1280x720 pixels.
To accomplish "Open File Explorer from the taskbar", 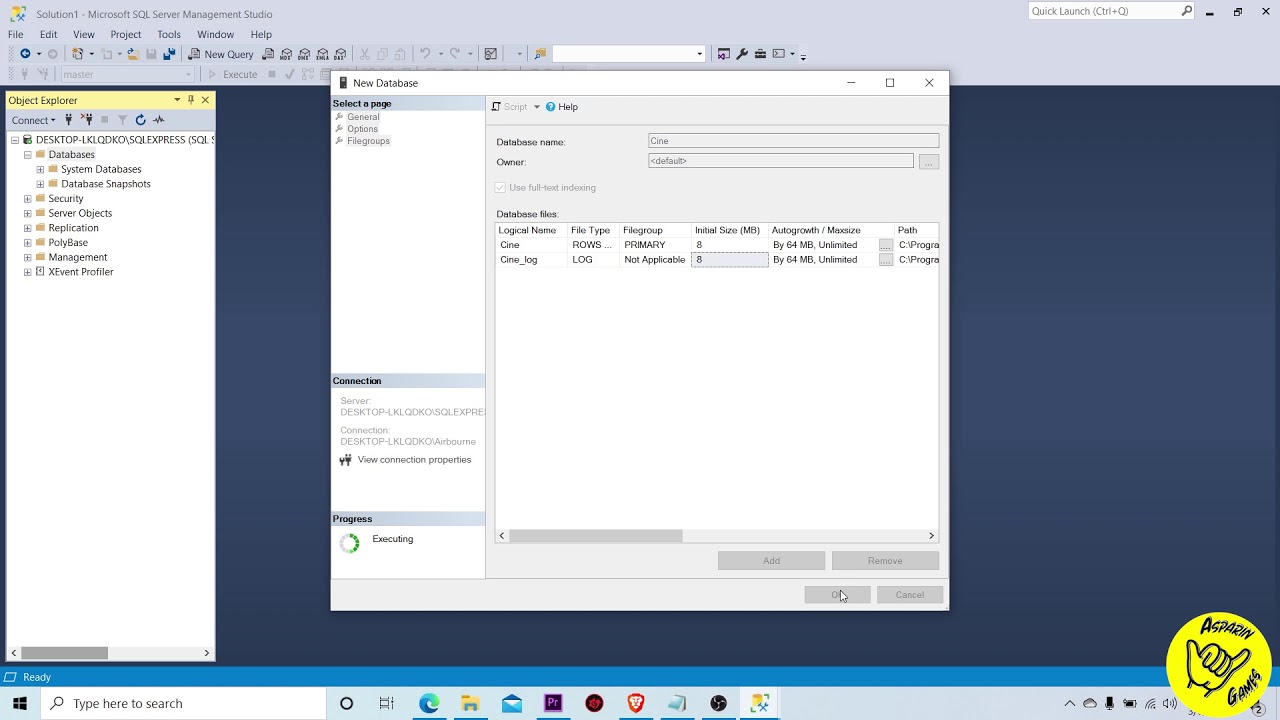I will pos(470,703).
